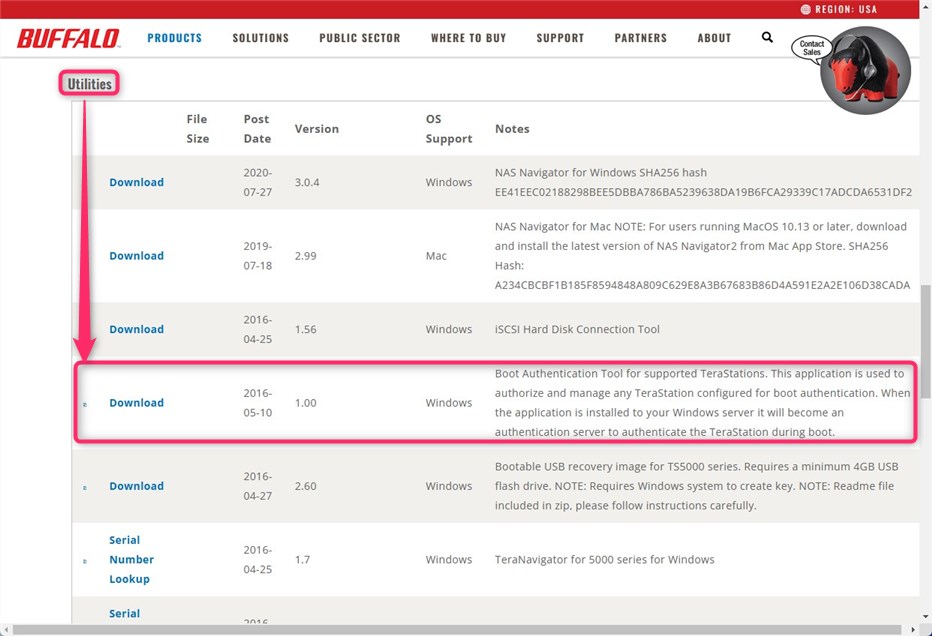932x636 pixels.
Task: Click the globe icon beside Region USA
Action: click(x=805, y=9)
